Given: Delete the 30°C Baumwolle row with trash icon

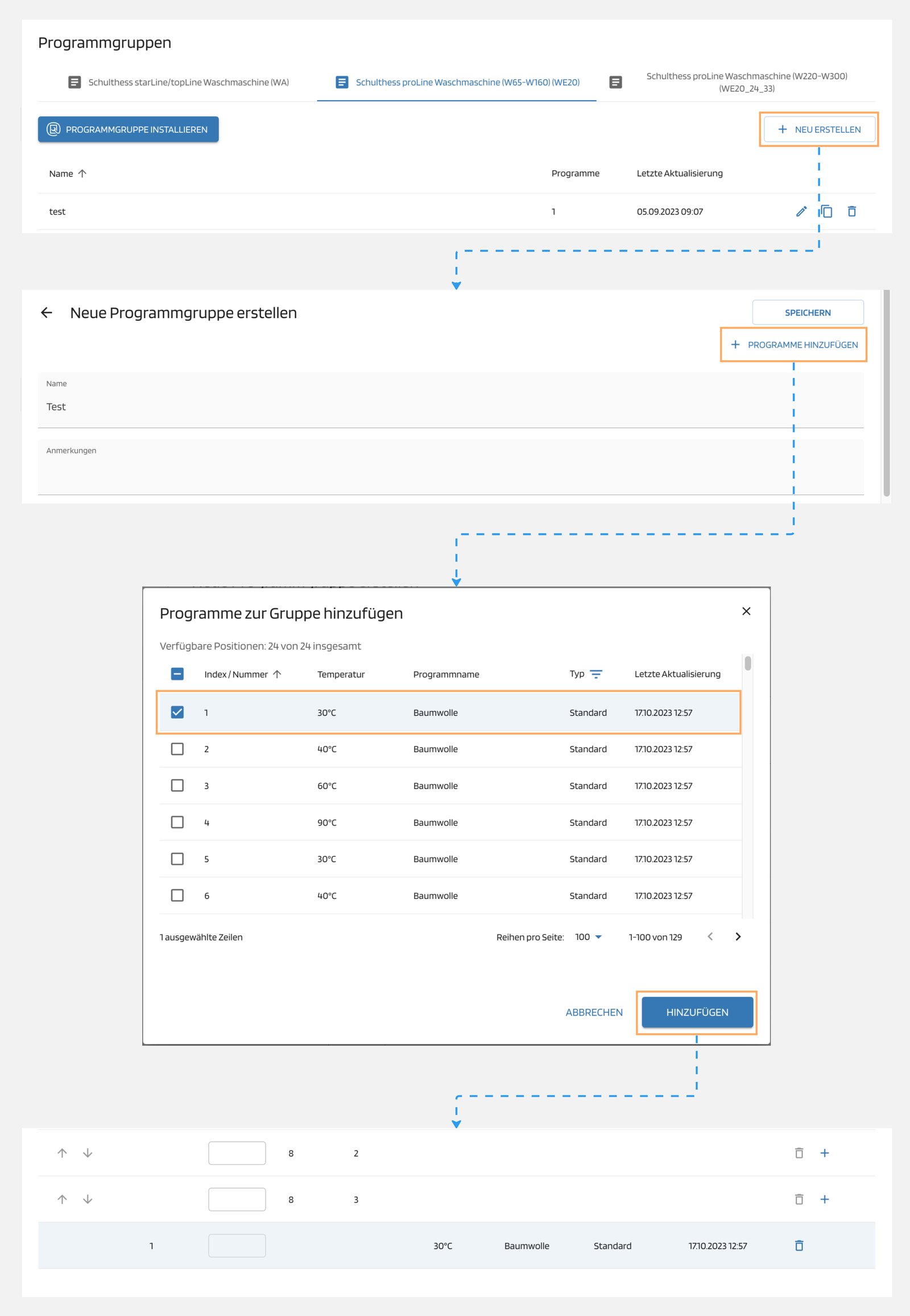Looking at the screenshot, I should 799,1245.
